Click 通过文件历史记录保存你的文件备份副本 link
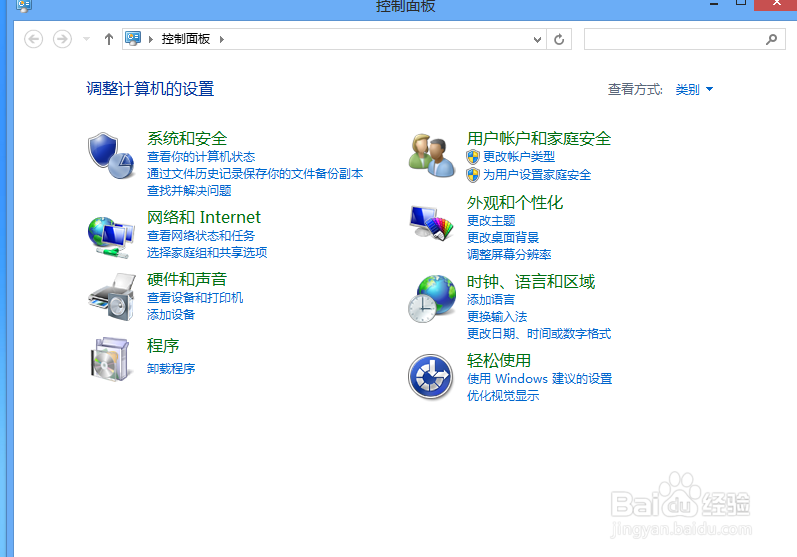This screenshot has width=797, height=557. tap(255, 174)
